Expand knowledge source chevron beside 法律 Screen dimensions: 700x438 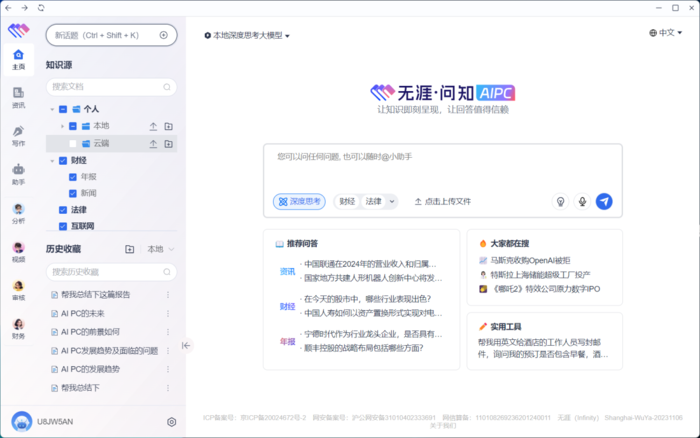click(x=392, y=201)
